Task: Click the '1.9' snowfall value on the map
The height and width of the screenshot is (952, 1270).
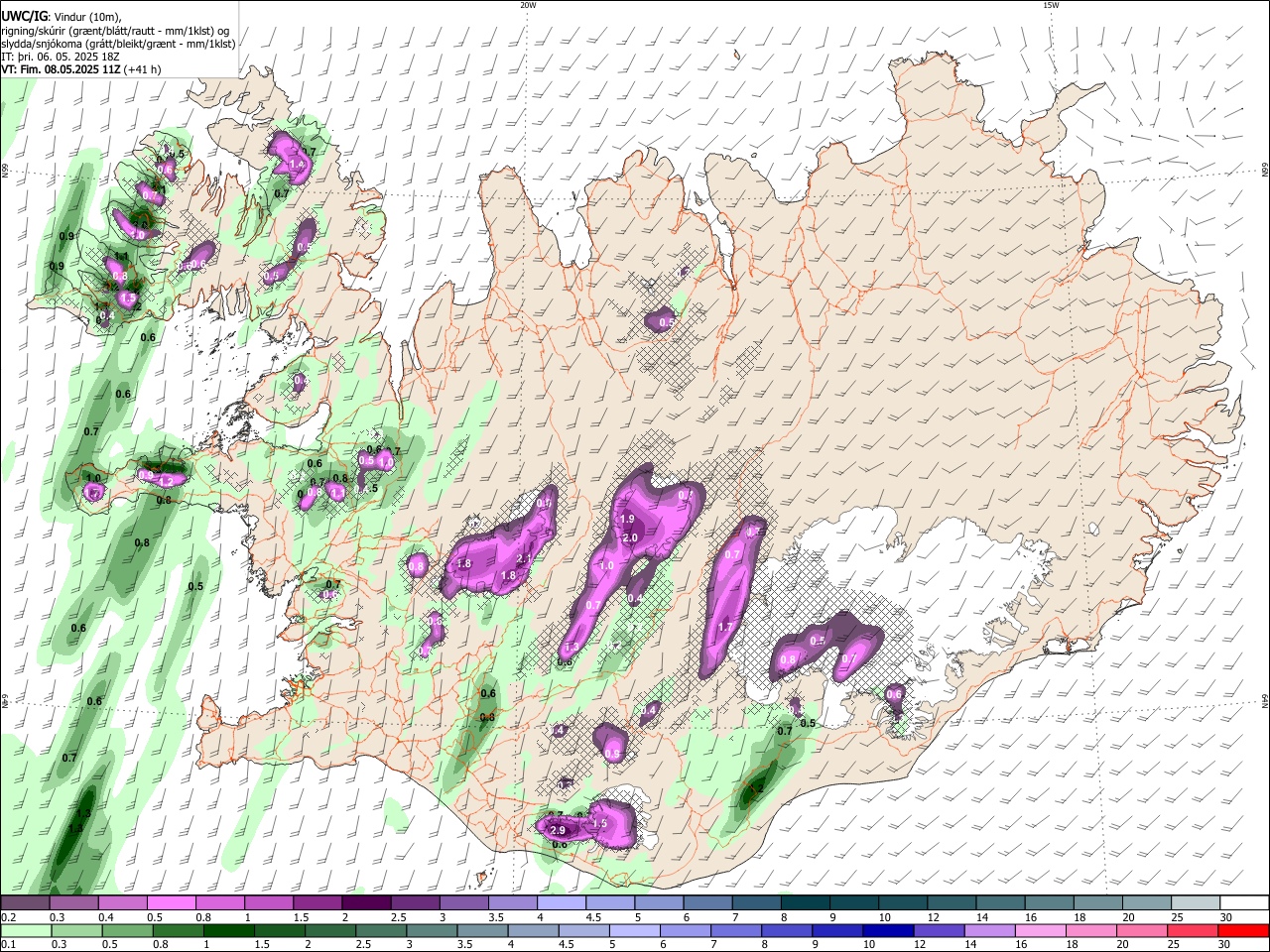Action: pyautogui.click(x=627, y=519)
